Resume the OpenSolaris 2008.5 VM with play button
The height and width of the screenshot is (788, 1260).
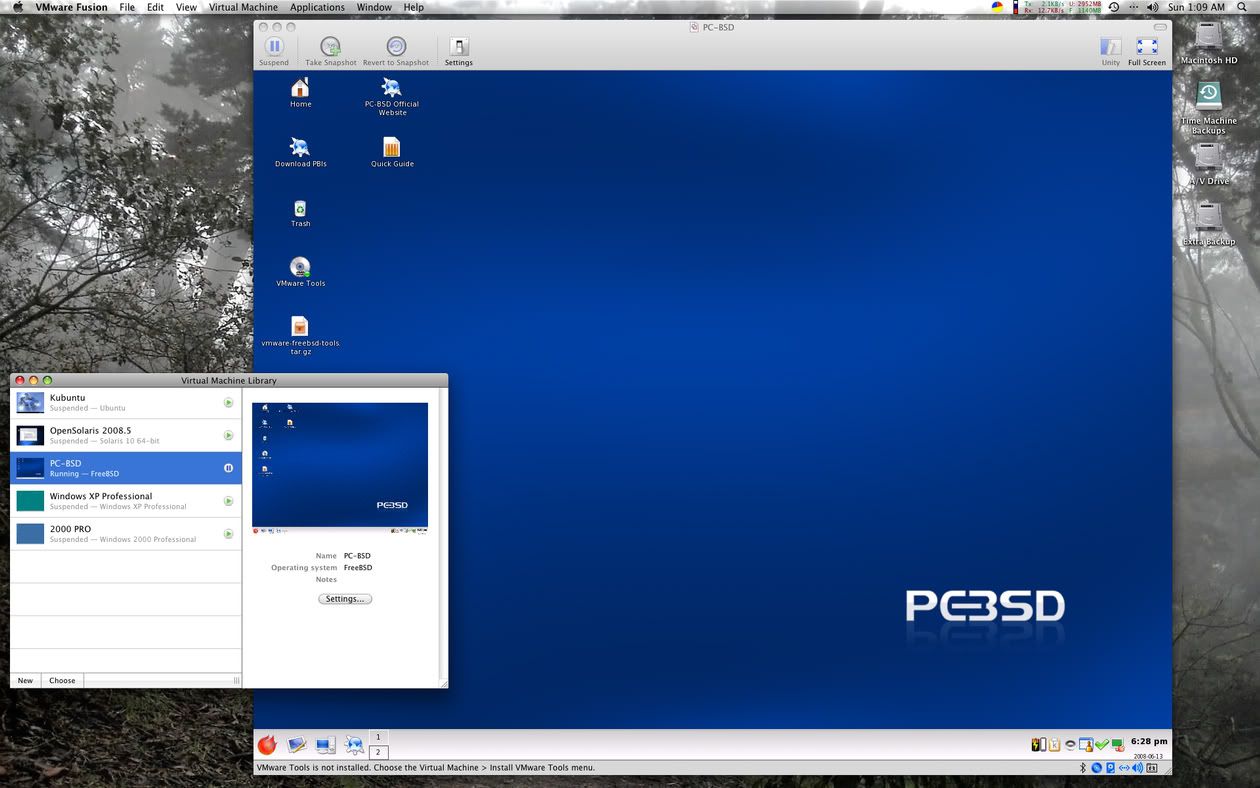pos(228,436)
